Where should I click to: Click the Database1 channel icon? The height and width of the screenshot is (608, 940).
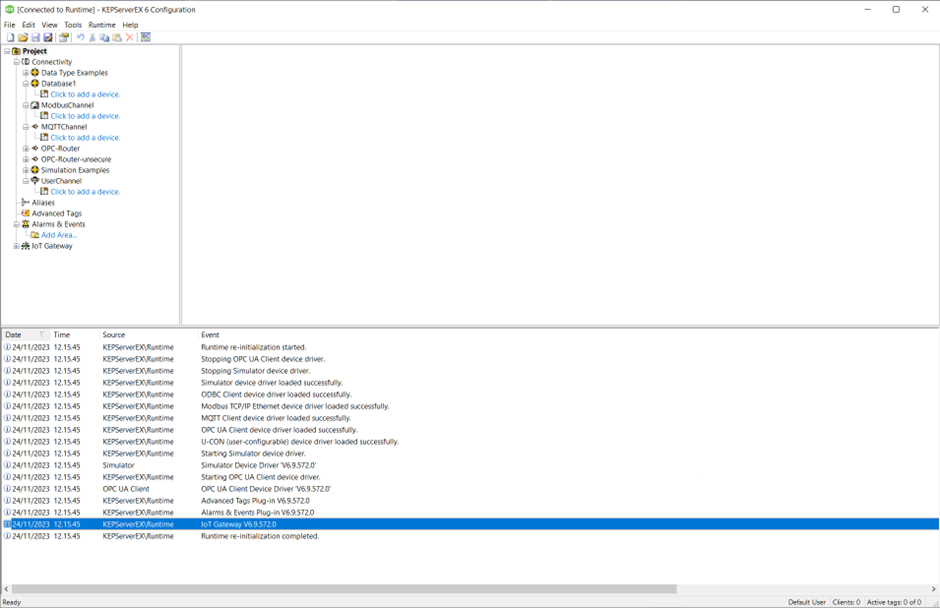35,83
